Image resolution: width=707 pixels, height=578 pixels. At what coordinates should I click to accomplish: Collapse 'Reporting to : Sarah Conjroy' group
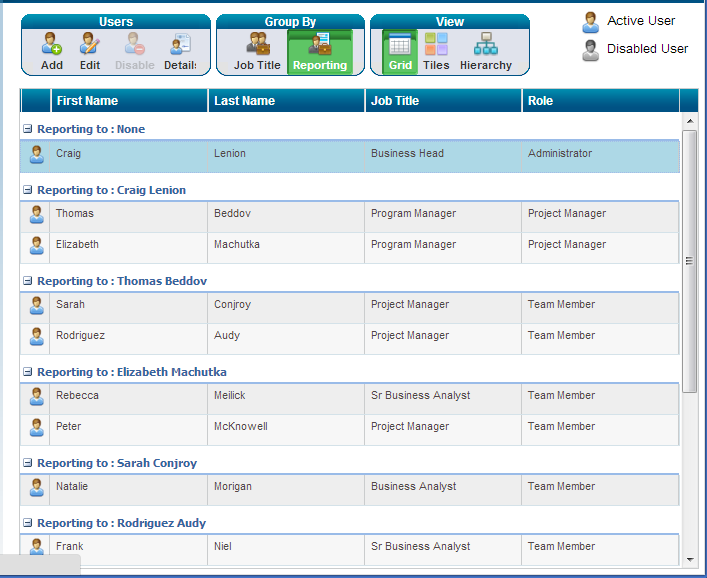click(28, 463)
